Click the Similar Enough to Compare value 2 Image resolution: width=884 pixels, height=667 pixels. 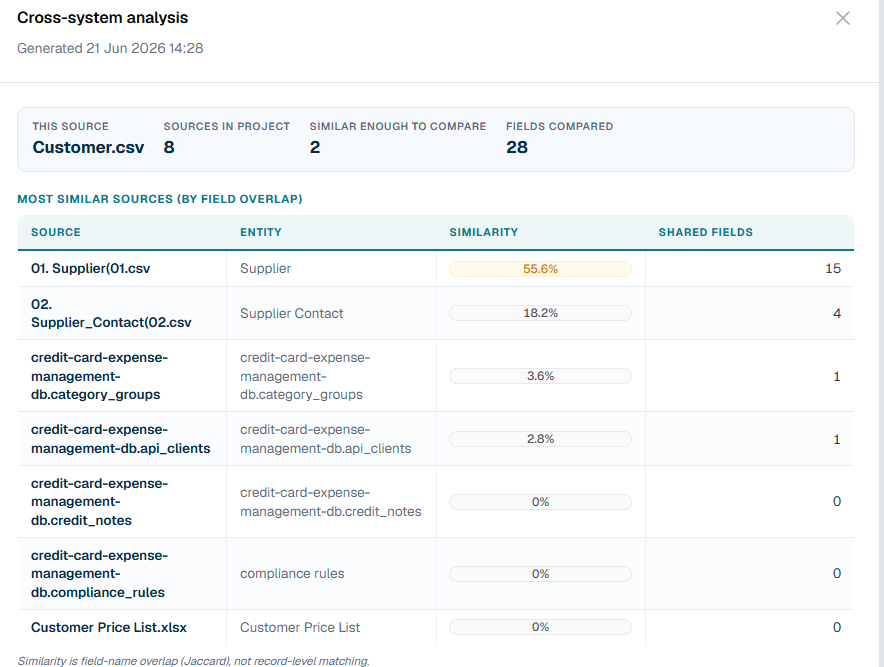[315, 147]
